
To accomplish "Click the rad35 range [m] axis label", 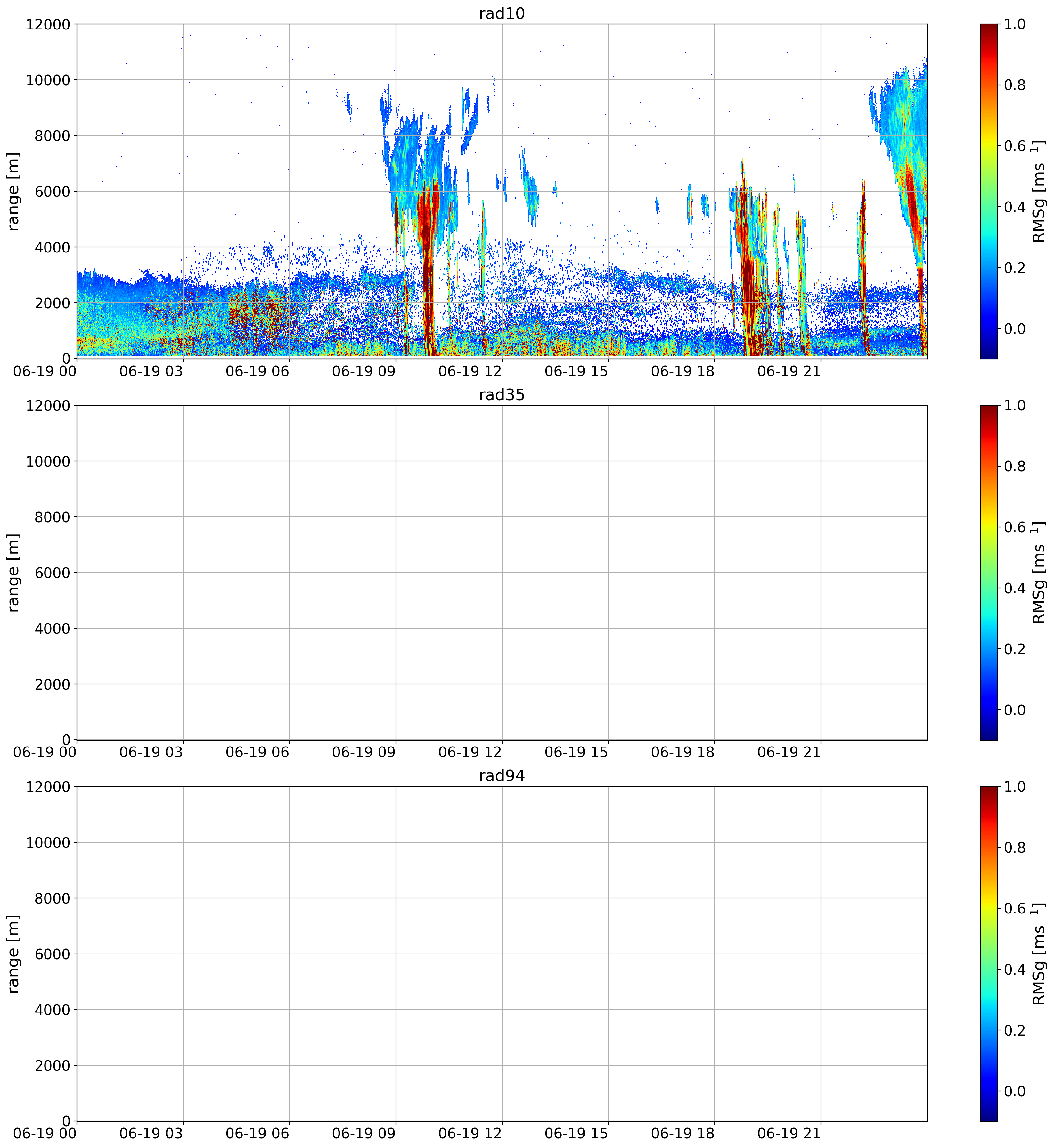I will pyautogui.click(x=14, y=573).
